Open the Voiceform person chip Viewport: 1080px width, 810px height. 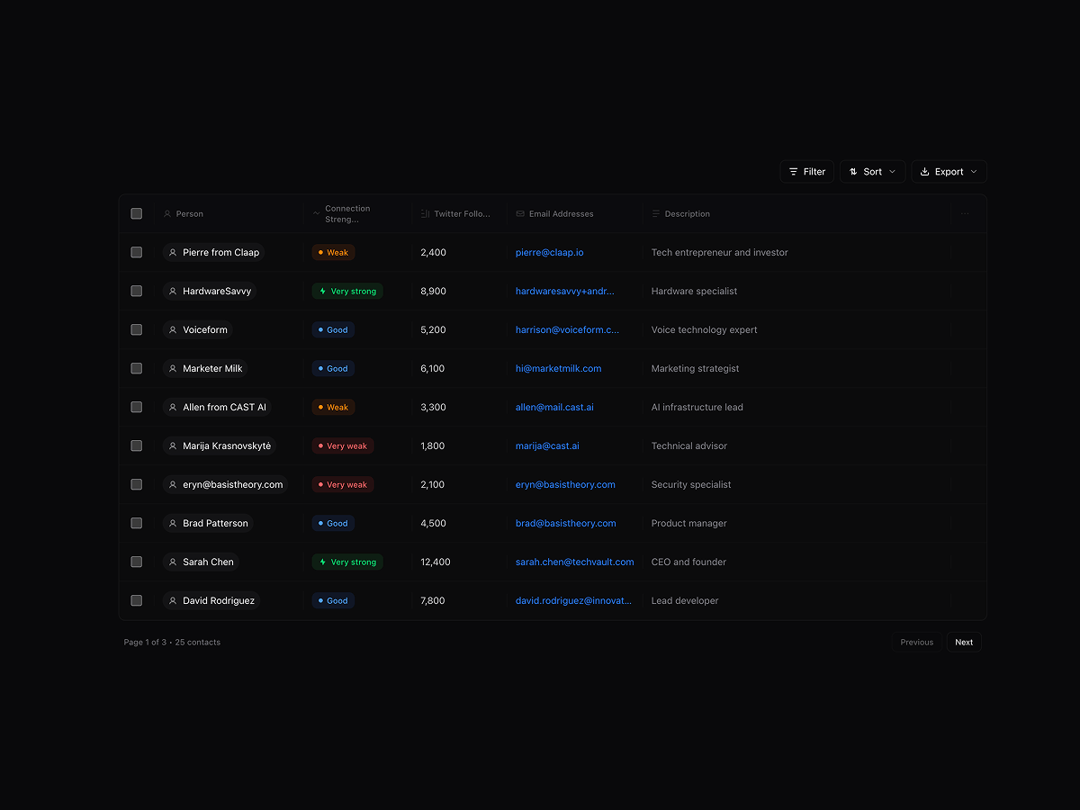198,330
